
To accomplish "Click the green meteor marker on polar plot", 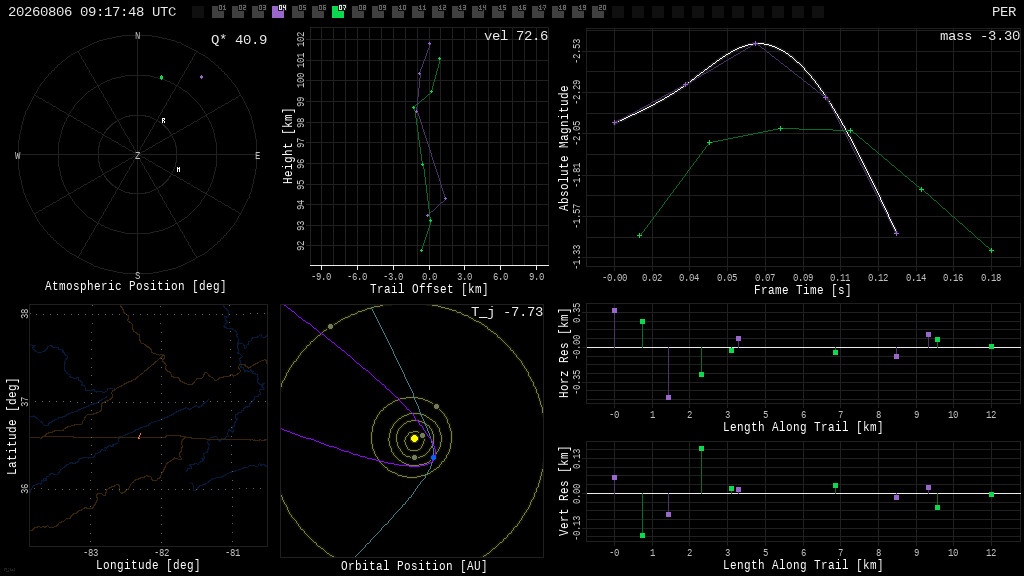I will tap(161, 78).
